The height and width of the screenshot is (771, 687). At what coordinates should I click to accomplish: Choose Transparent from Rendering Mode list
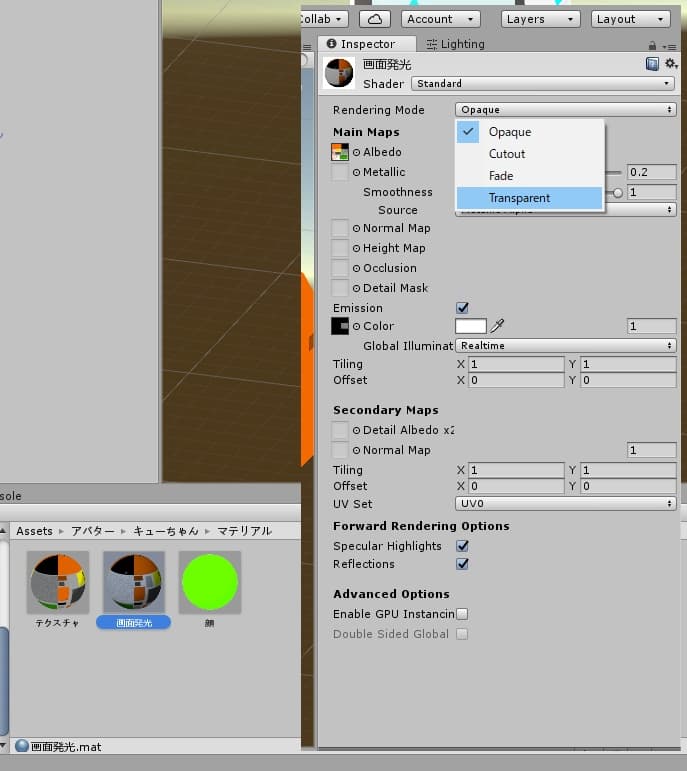(x=529, y=198)
